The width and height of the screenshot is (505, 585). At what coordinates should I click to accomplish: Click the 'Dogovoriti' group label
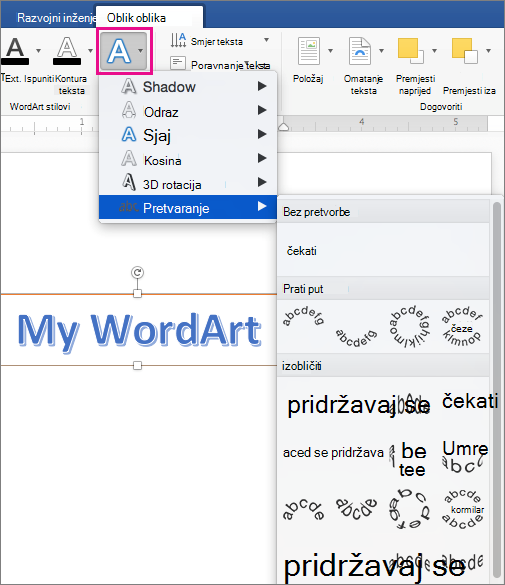(441, 107)
